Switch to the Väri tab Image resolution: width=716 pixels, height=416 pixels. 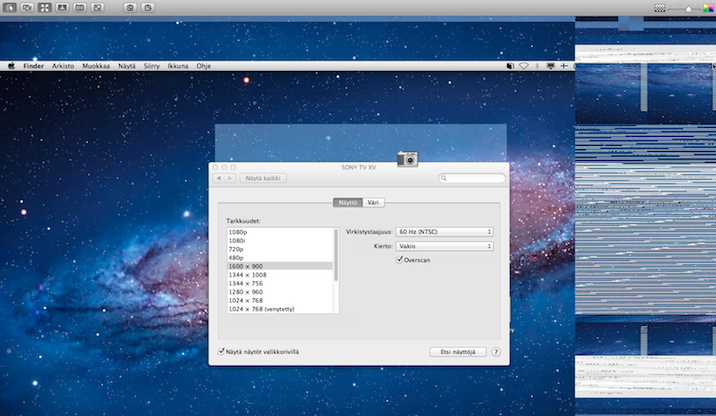tap(373, 202)
